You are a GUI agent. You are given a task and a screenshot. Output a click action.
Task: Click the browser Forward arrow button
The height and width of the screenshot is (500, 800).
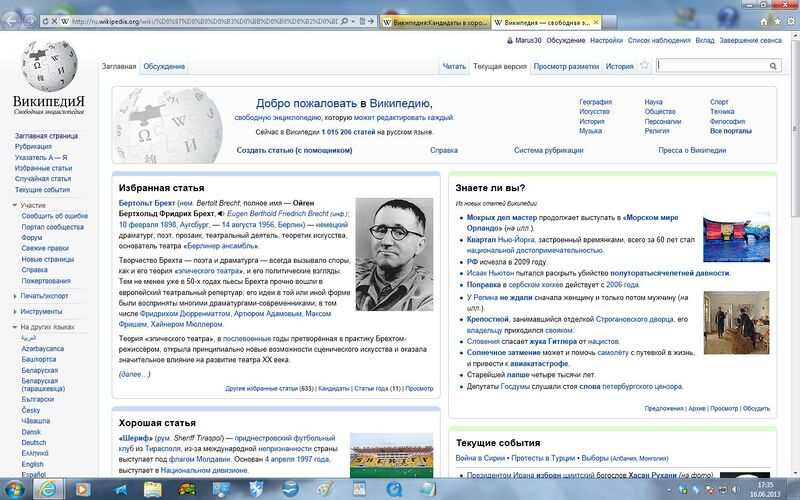pos(30,21)
